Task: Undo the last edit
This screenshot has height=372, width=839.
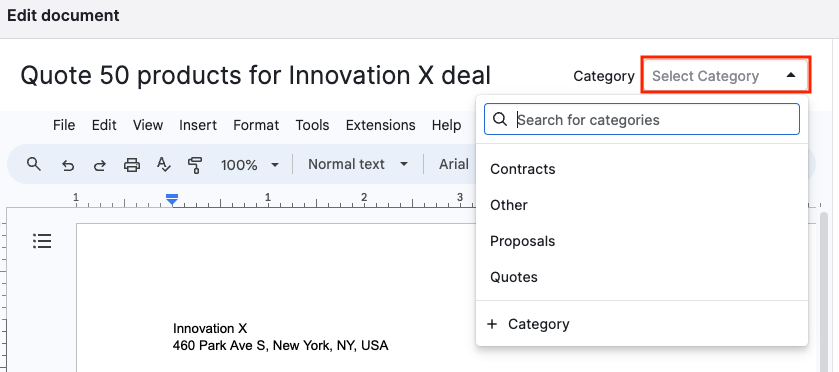Action: pos(67,165)
